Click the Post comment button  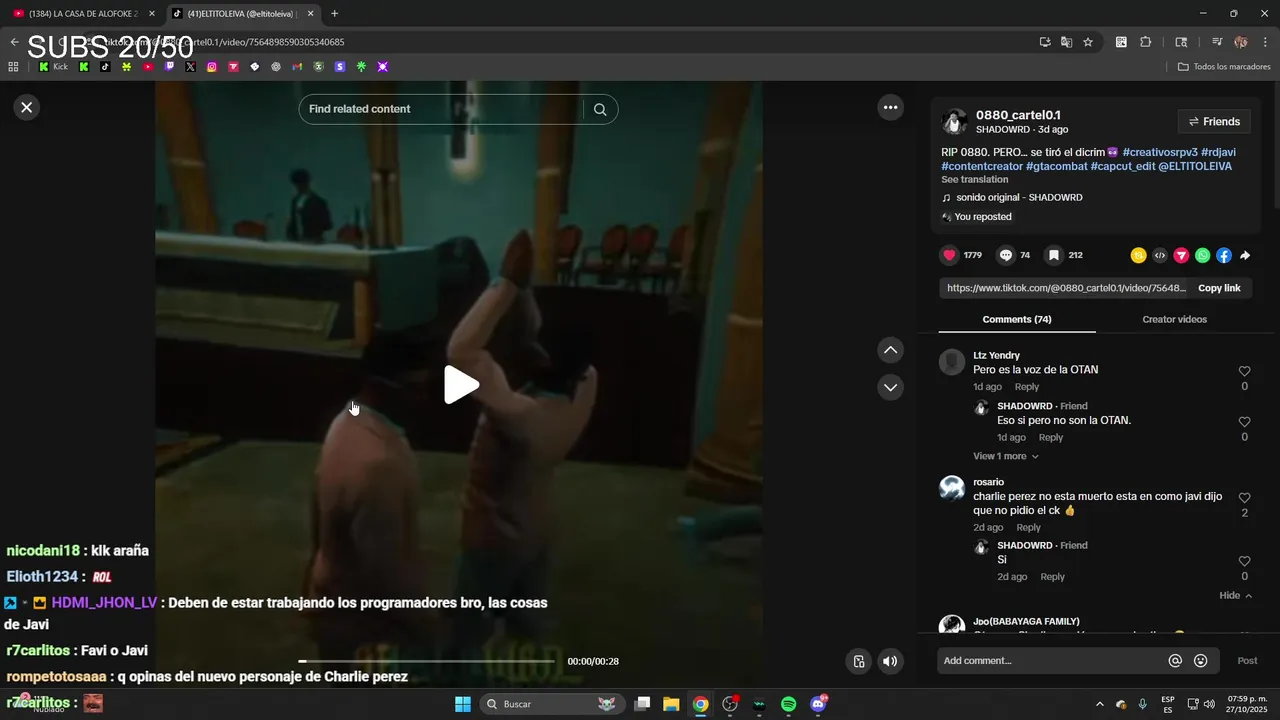pyautogui.click(x=1247, y=661)
